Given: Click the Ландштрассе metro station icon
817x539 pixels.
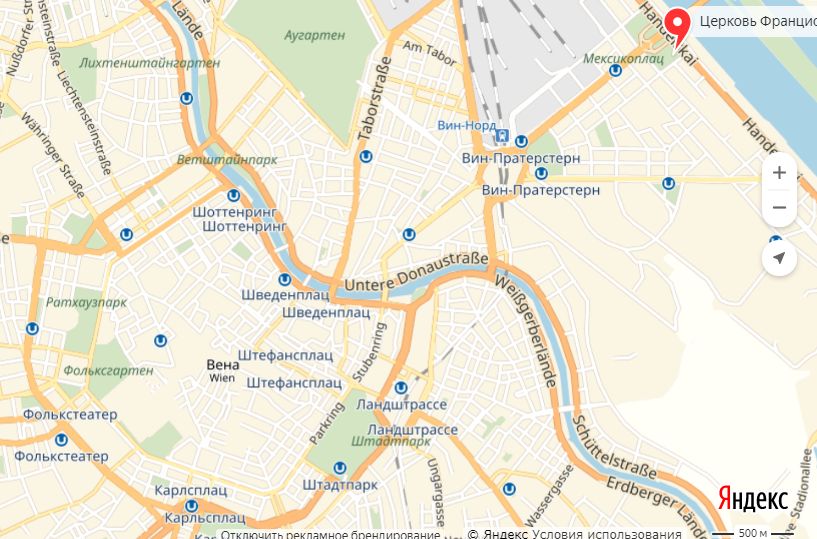Looking at the screenshot, I should click(401, 388).
